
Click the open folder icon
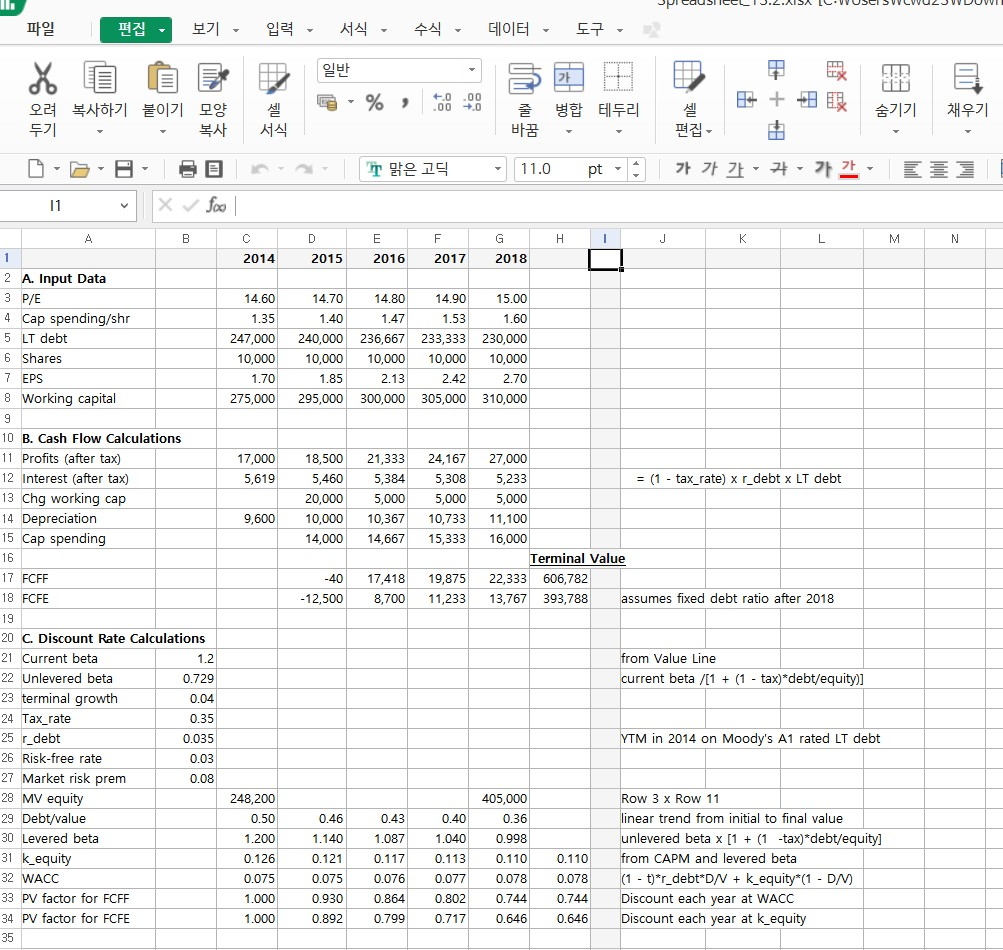coord(80,170)
